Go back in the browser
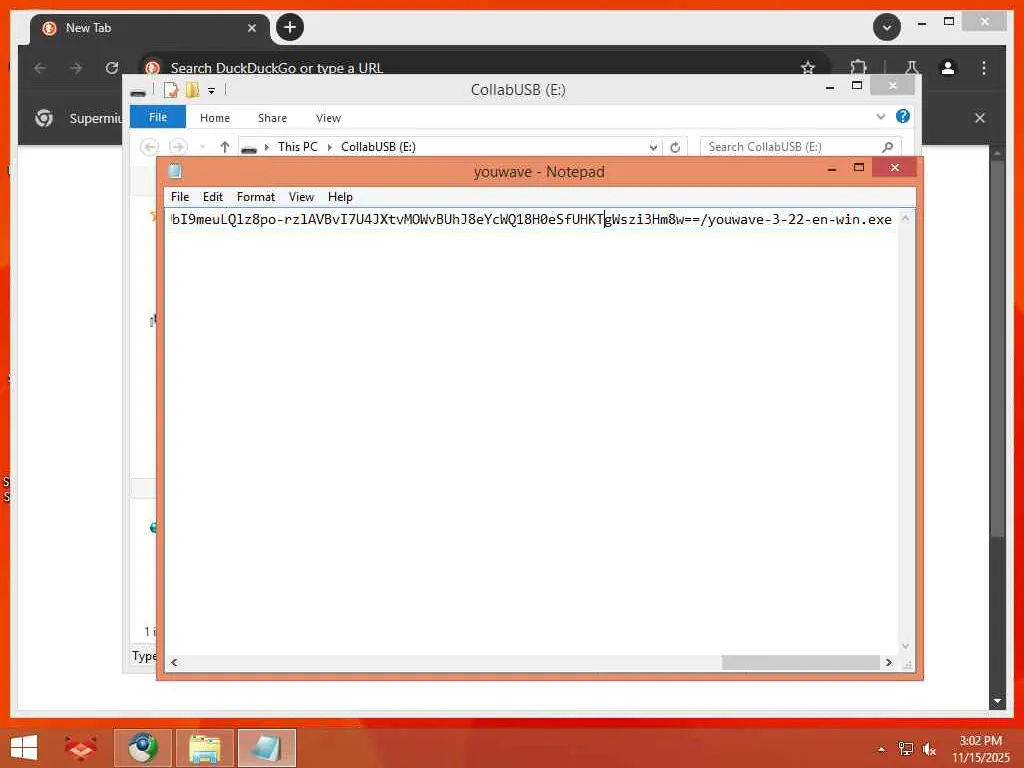Screen dimensions: 1024x768 (x=40, y=68)
